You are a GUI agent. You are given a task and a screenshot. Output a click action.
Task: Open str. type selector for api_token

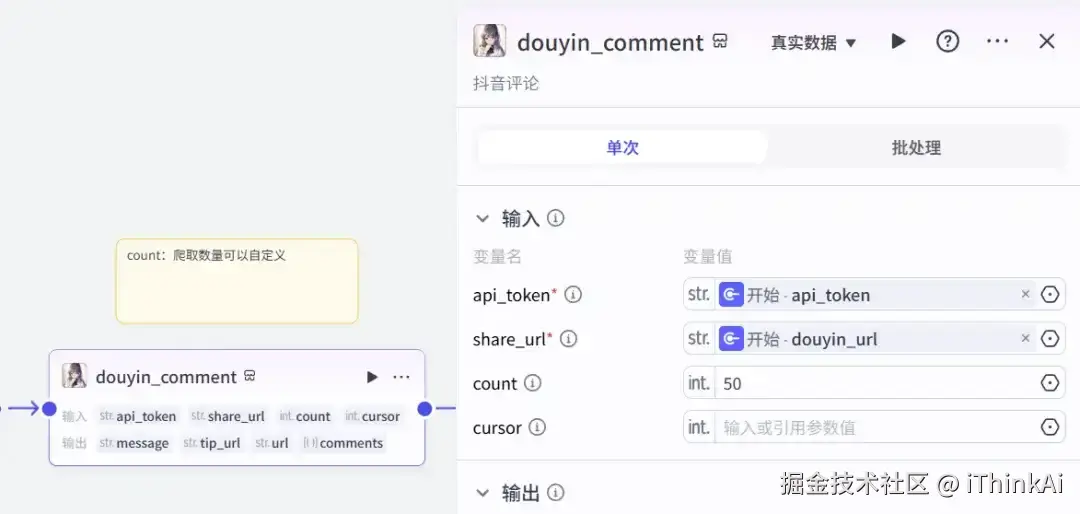pyautogui.click(x=699, y=295)
